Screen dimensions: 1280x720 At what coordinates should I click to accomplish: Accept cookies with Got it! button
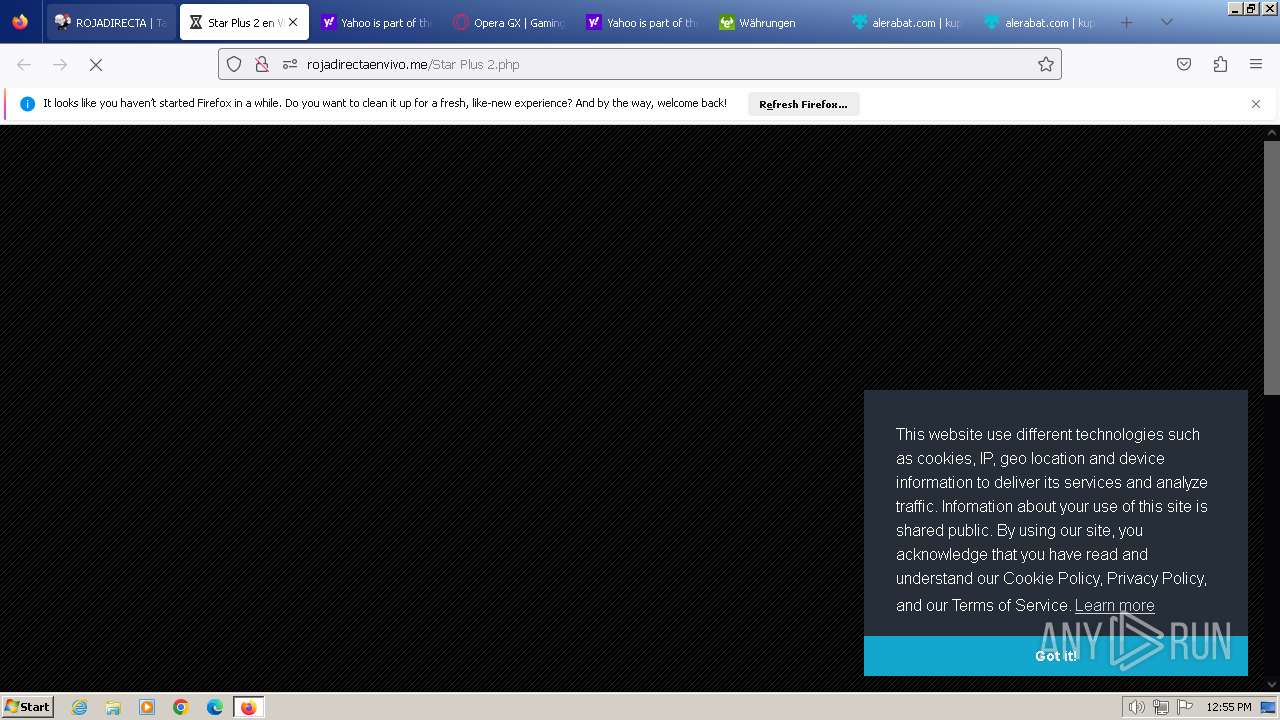1056,656
